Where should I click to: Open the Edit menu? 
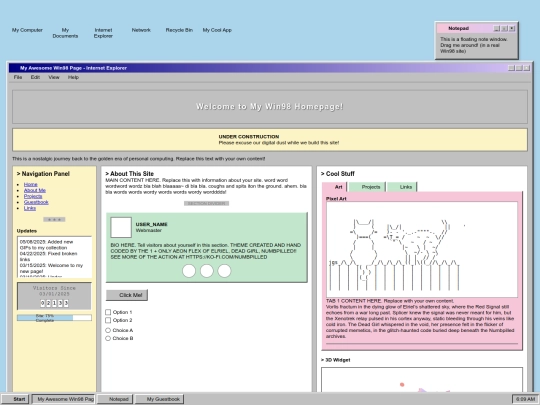pyautogui.click(x=35, y=77)
